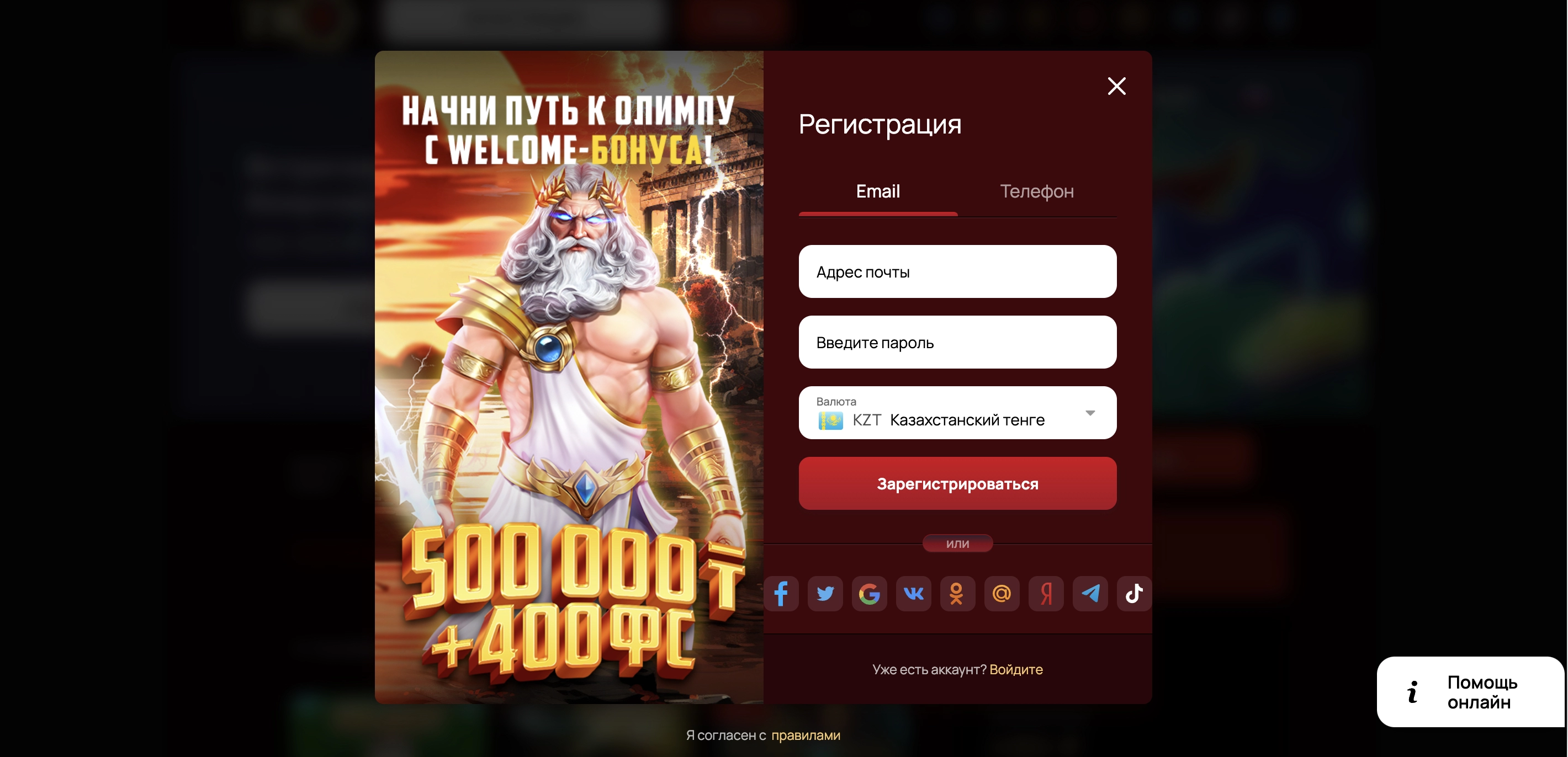Open the правилами rules link
The image size is (1568, 757).
click(806, 735)
